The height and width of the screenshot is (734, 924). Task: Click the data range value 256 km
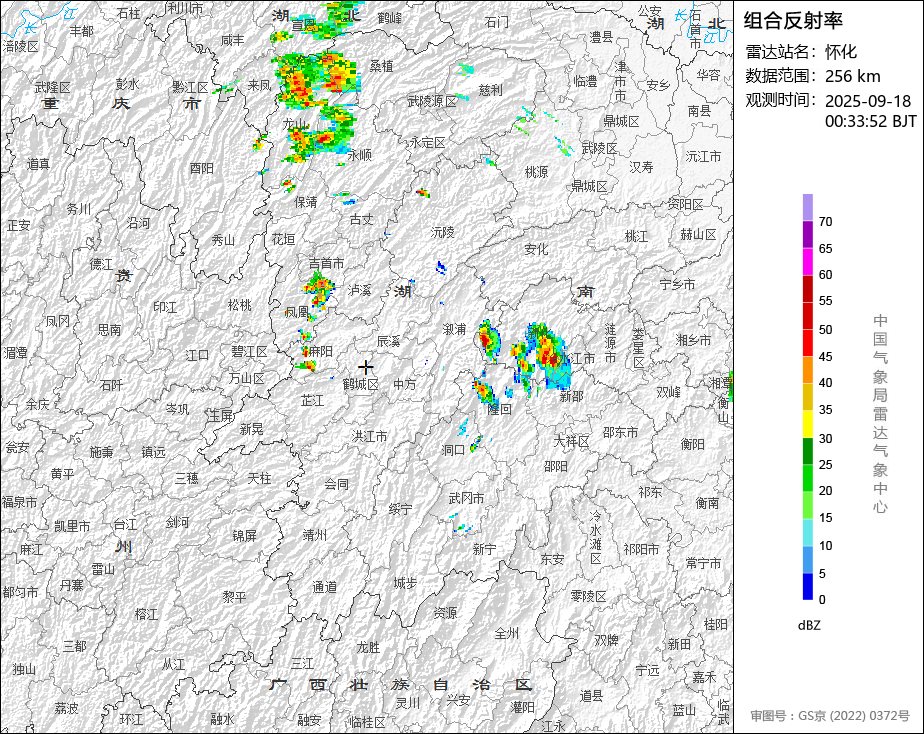pos(852,76)
